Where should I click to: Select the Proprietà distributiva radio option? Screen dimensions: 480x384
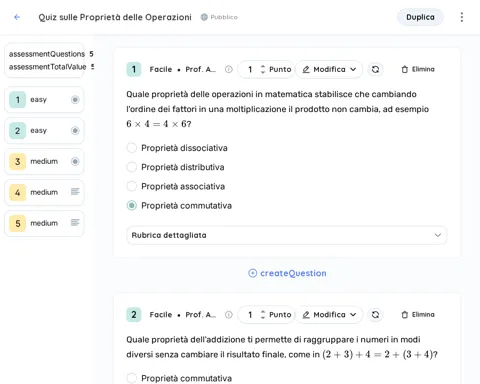(132, 167)
